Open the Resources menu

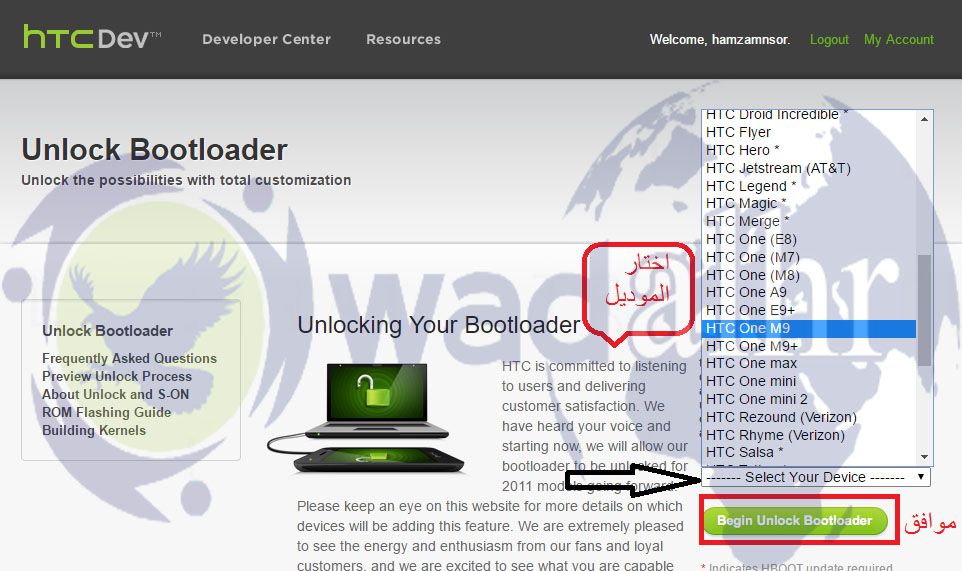pos(403,39)
